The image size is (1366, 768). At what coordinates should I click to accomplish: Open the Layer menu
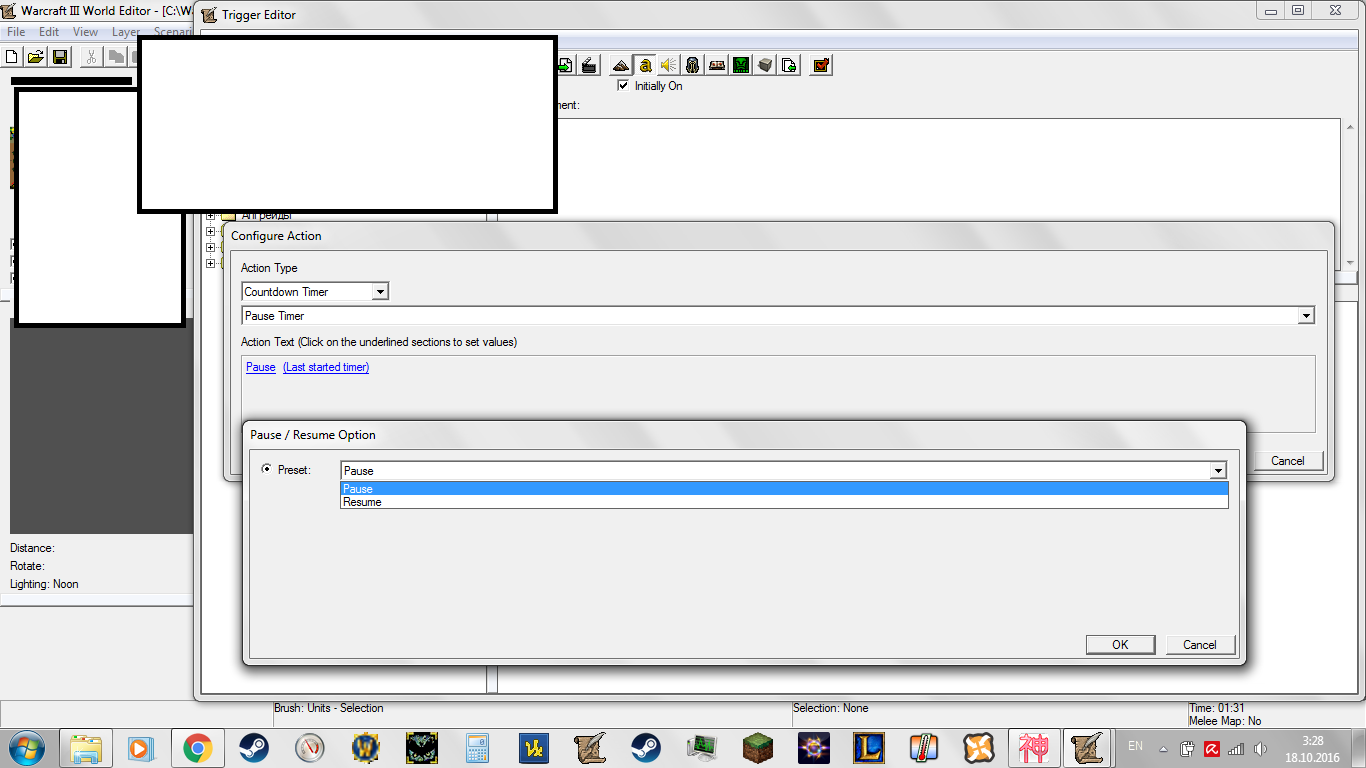pyautogui.click(x=125, y=32)
